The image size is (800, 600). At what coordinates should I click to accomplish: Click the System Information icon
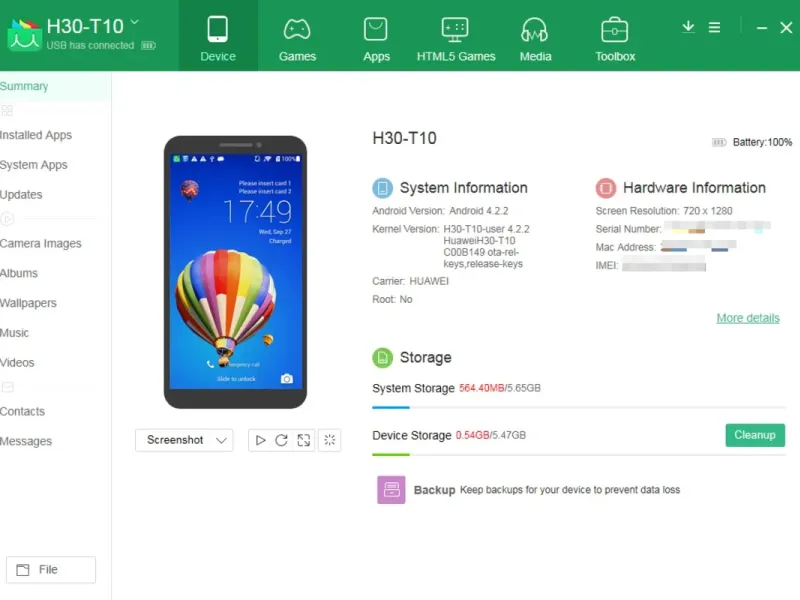383,188
